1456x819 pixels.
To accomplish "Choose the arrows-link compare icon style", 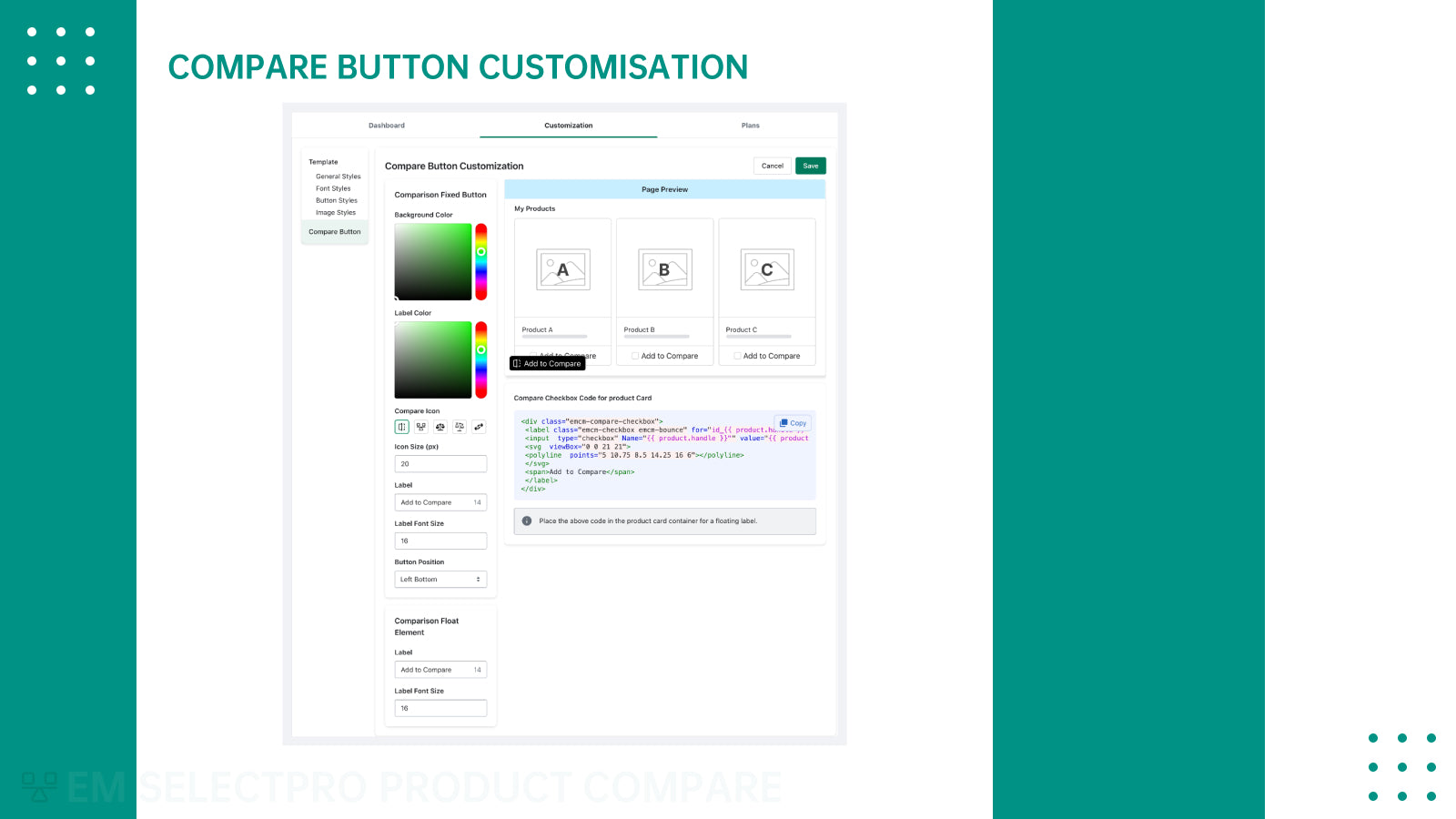I will [479, 427].
